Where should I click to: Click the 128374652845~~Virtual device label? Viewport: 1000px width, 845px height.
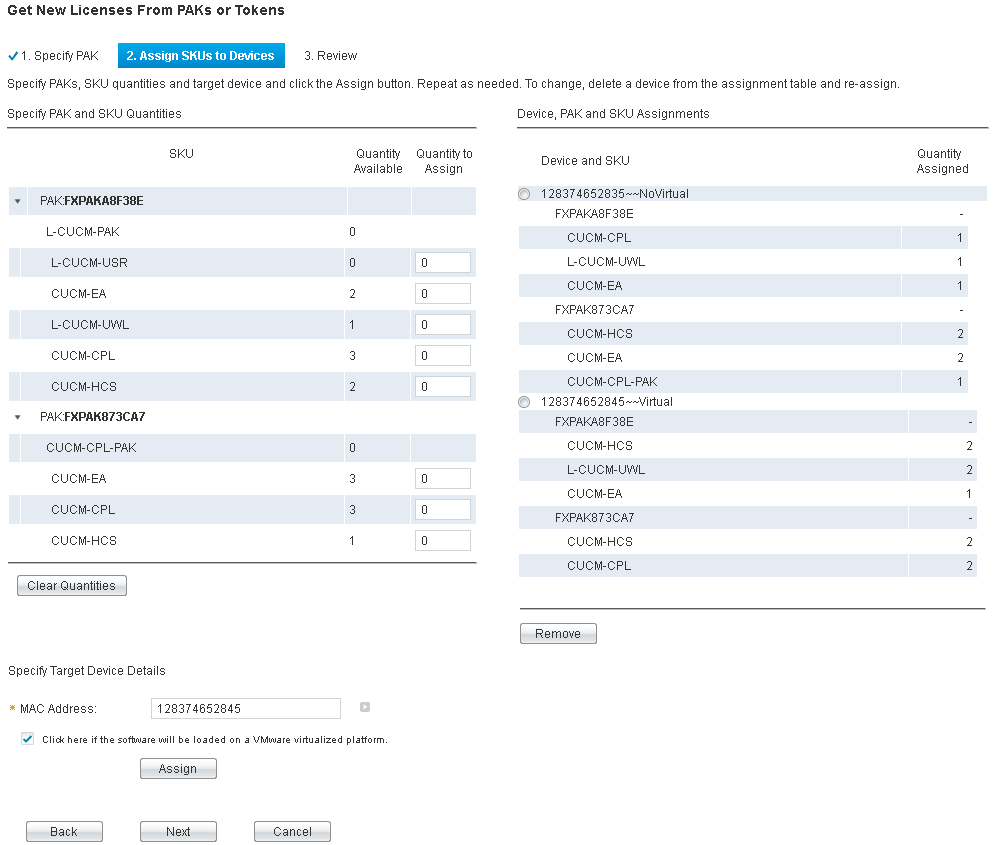click(607, 402)
